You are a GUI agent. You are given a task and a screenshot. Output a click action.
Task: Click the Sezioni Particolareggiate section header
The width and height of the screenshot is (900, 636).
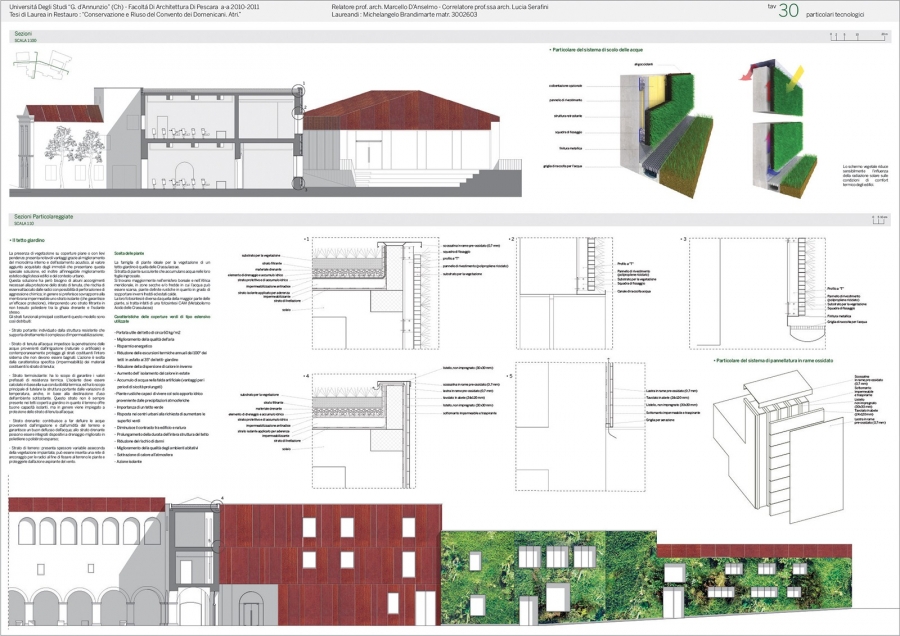(x=42, y=216)
